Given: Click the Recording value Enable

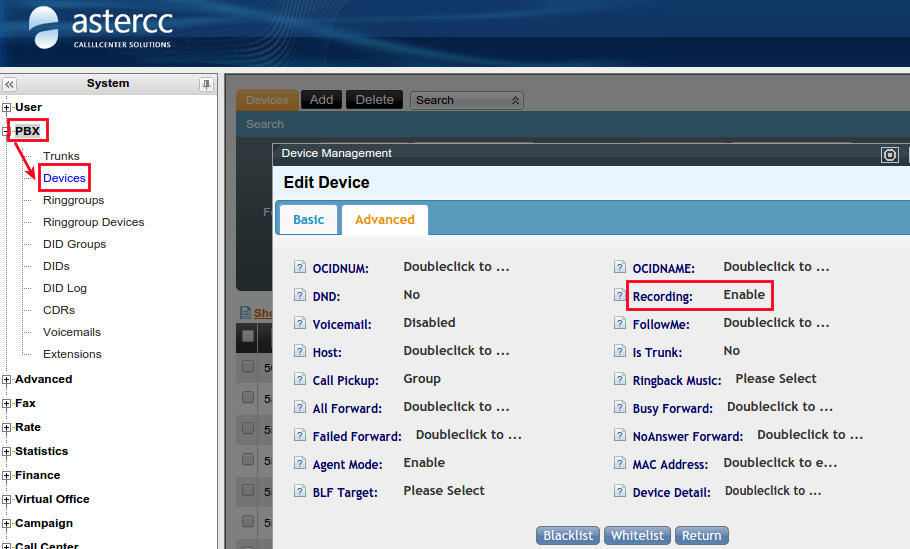Looking at the screenshot, I should 744,295.
